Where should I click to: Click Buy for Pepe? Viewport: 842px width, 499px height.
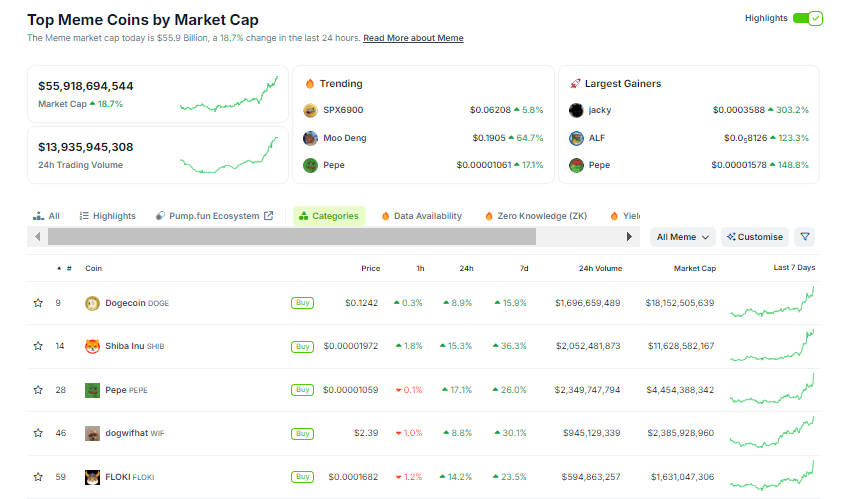click(302, 390)
